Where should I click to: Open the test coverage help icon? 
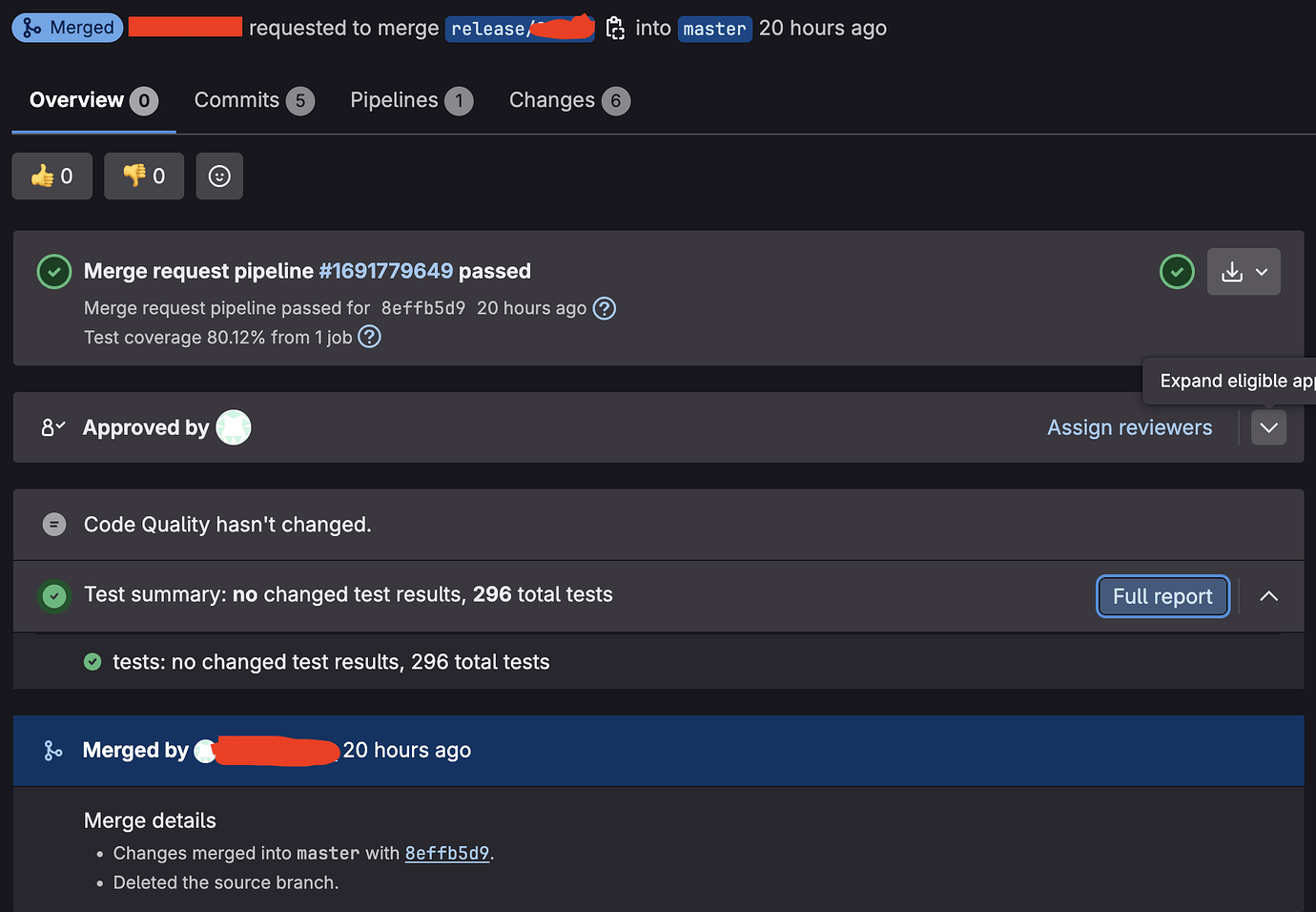(x=369, y=337)
